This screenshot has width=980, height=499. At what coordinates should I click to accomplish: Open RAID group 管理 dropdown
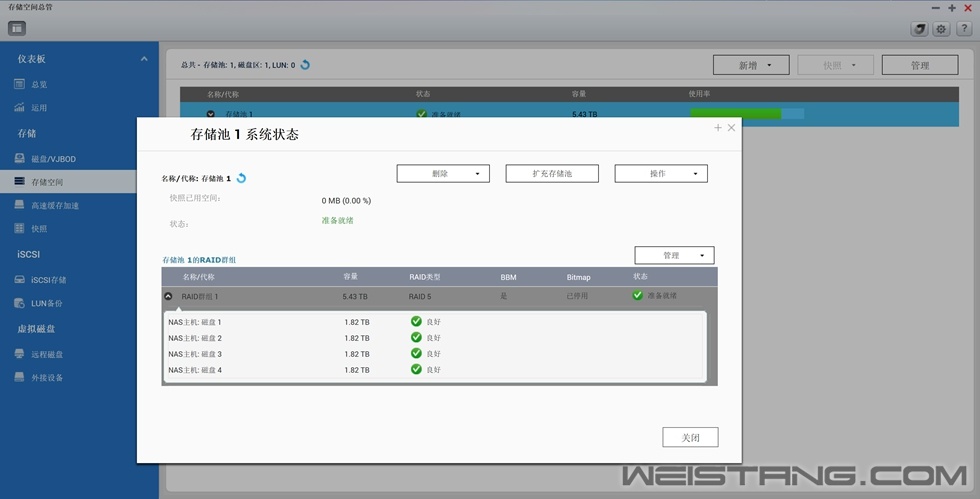click(x=674, y=255)
